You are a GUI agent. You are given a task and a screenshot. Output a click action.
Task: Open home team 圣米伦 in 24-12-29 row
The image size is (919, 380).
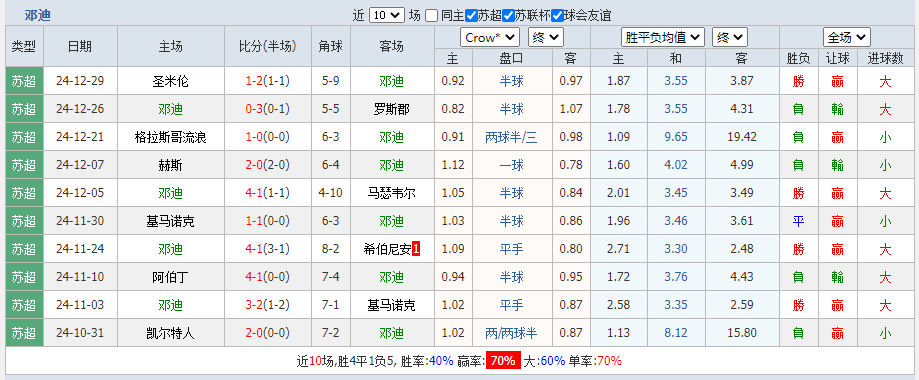[x=171, y=82]
